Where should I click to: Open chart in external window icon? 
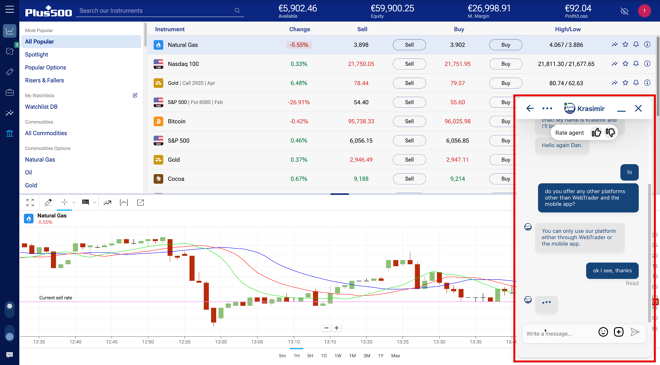coord(140,202)
